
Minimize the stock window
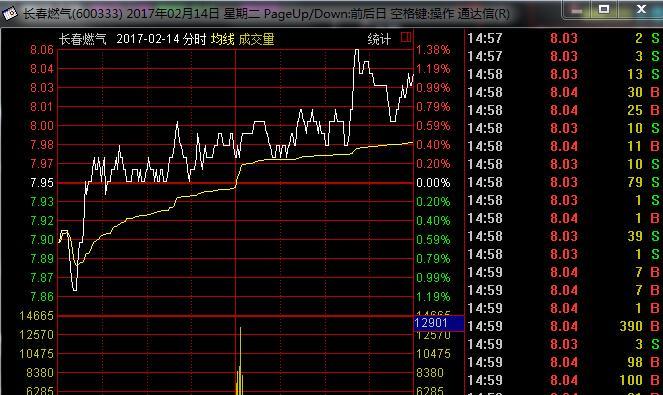pos(576,9)
